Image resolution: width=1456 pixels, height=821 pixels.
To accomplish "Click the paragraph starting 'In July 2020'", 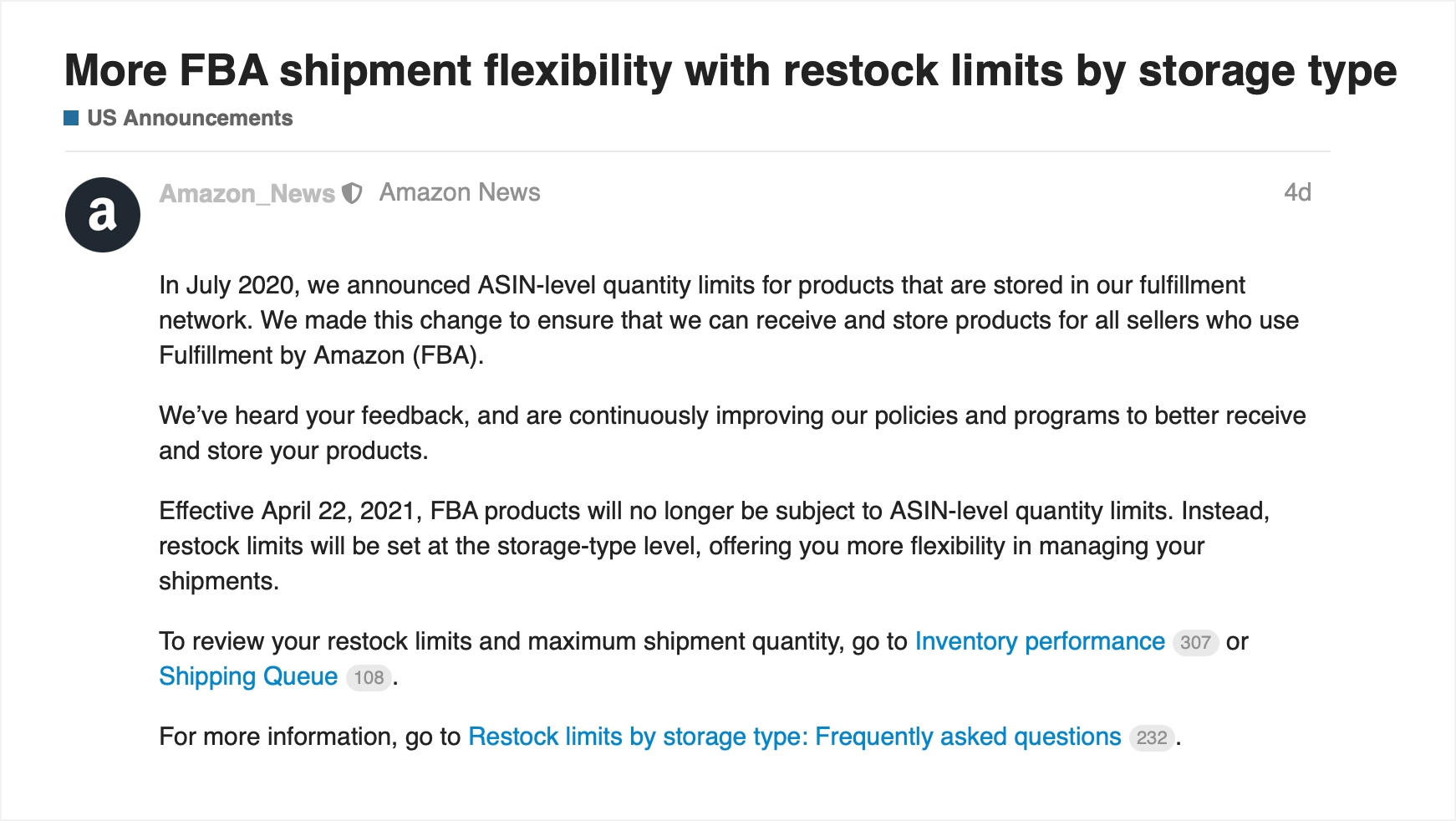I will pyautogui.click(x=729, y=320).
